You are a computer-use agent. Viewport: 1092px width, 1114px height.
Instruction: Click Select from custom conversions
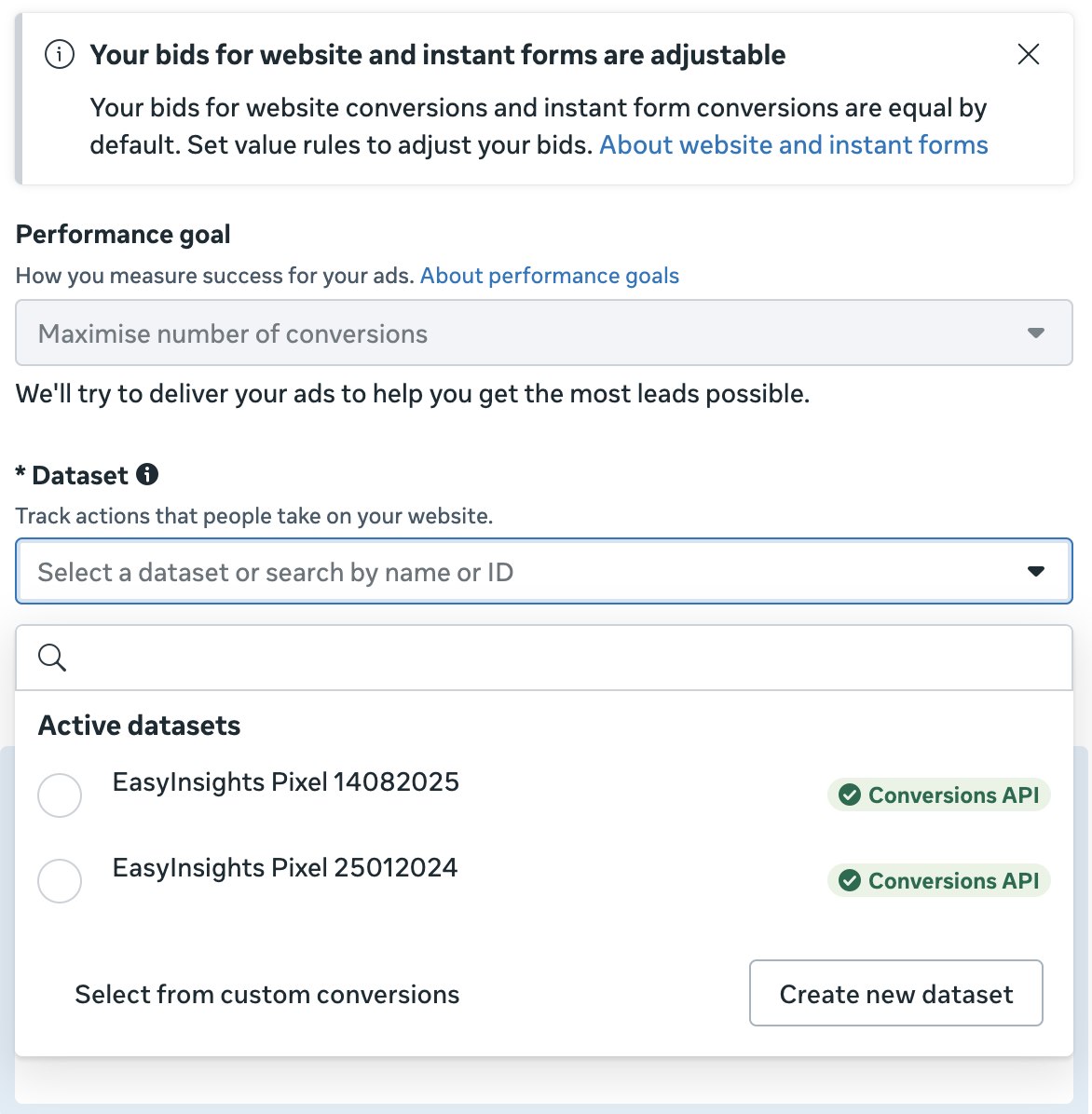tap(266, 995)
